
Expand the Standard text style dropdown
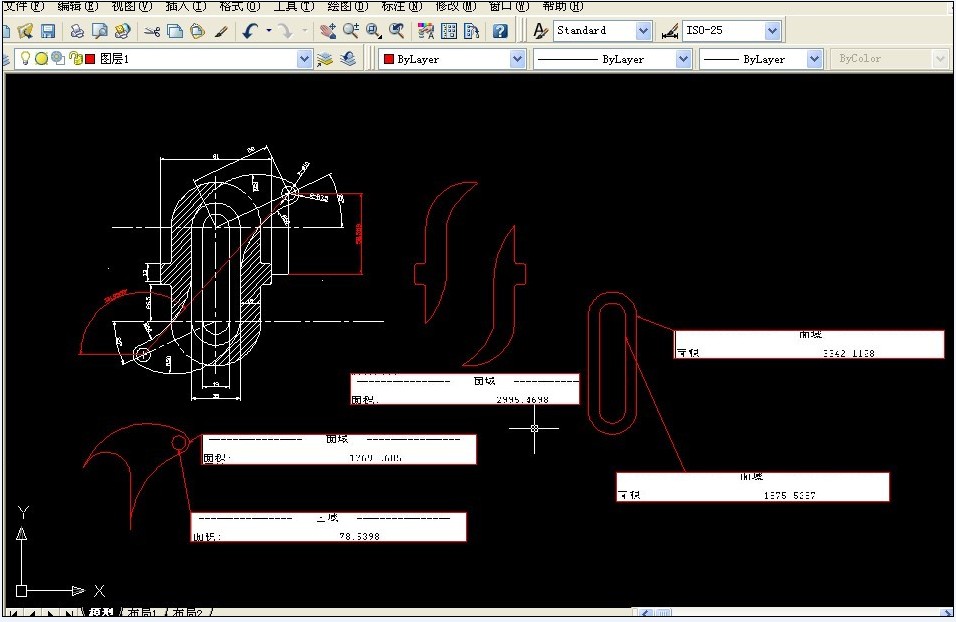click(x=643, y=30)
